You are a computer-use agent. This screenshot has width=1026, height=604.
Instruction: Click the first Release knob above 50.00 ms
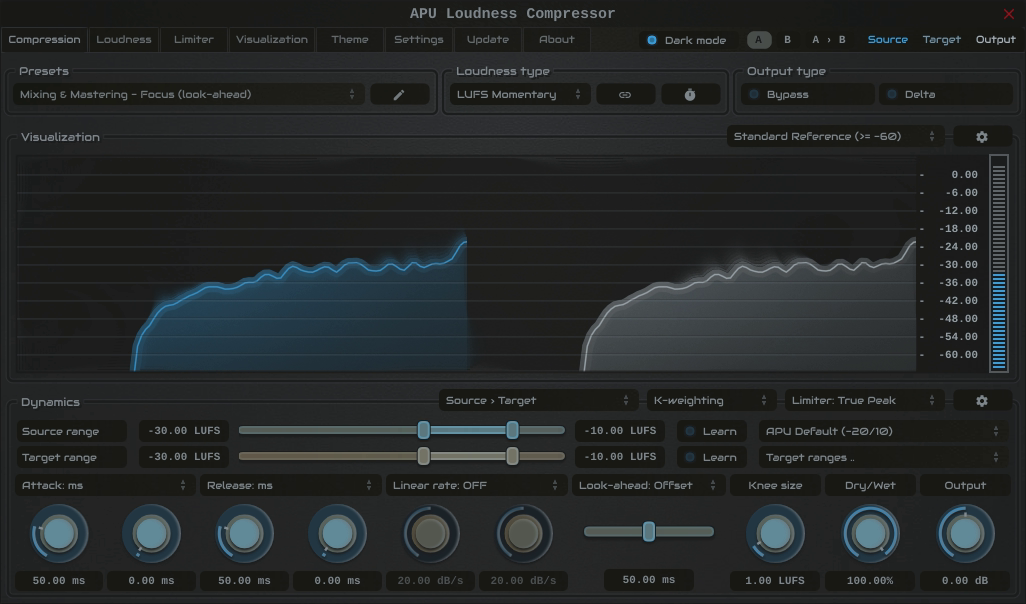pos(244,534)
